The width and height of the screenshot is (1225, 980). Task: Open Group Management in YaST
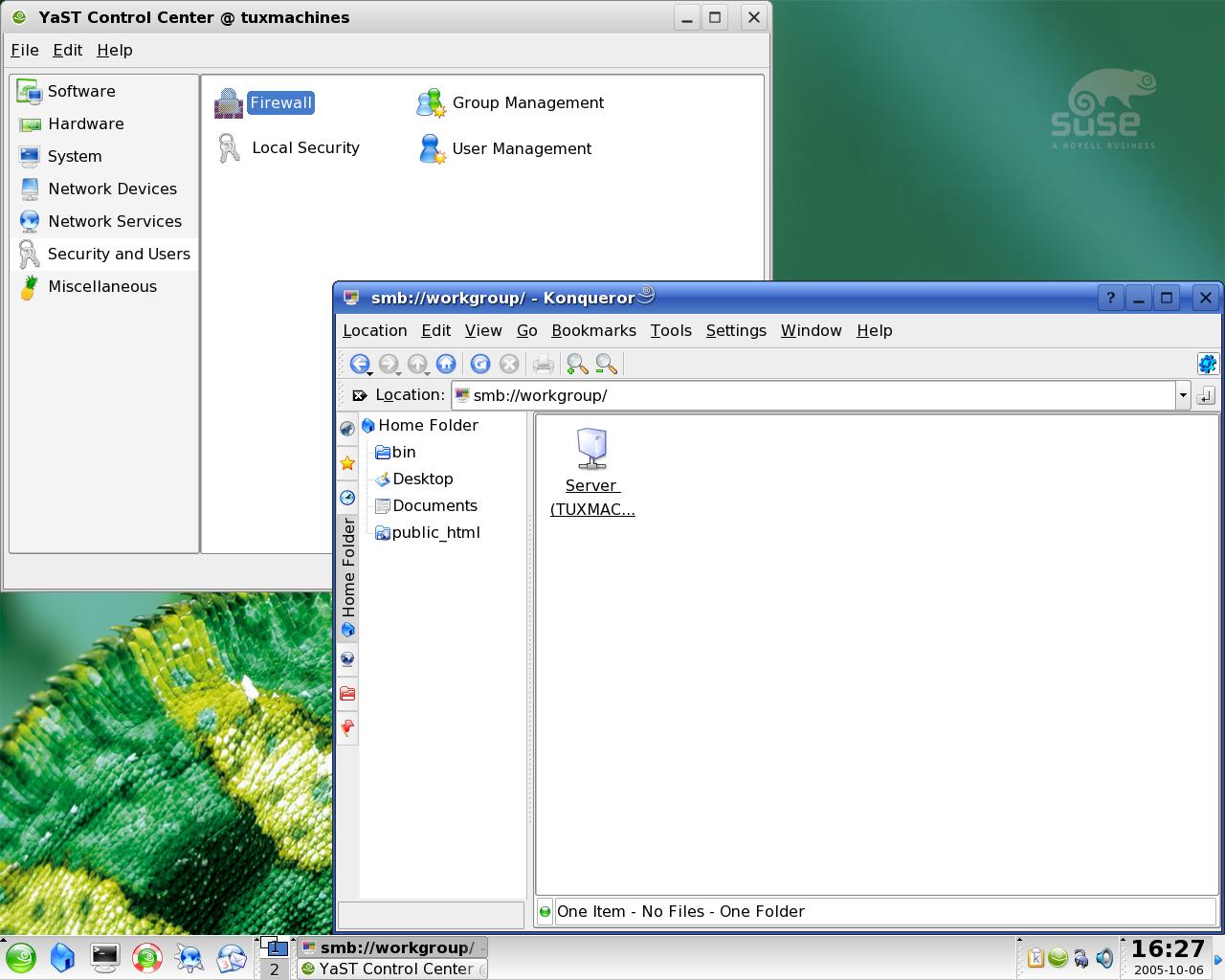[x=510, y=102]
